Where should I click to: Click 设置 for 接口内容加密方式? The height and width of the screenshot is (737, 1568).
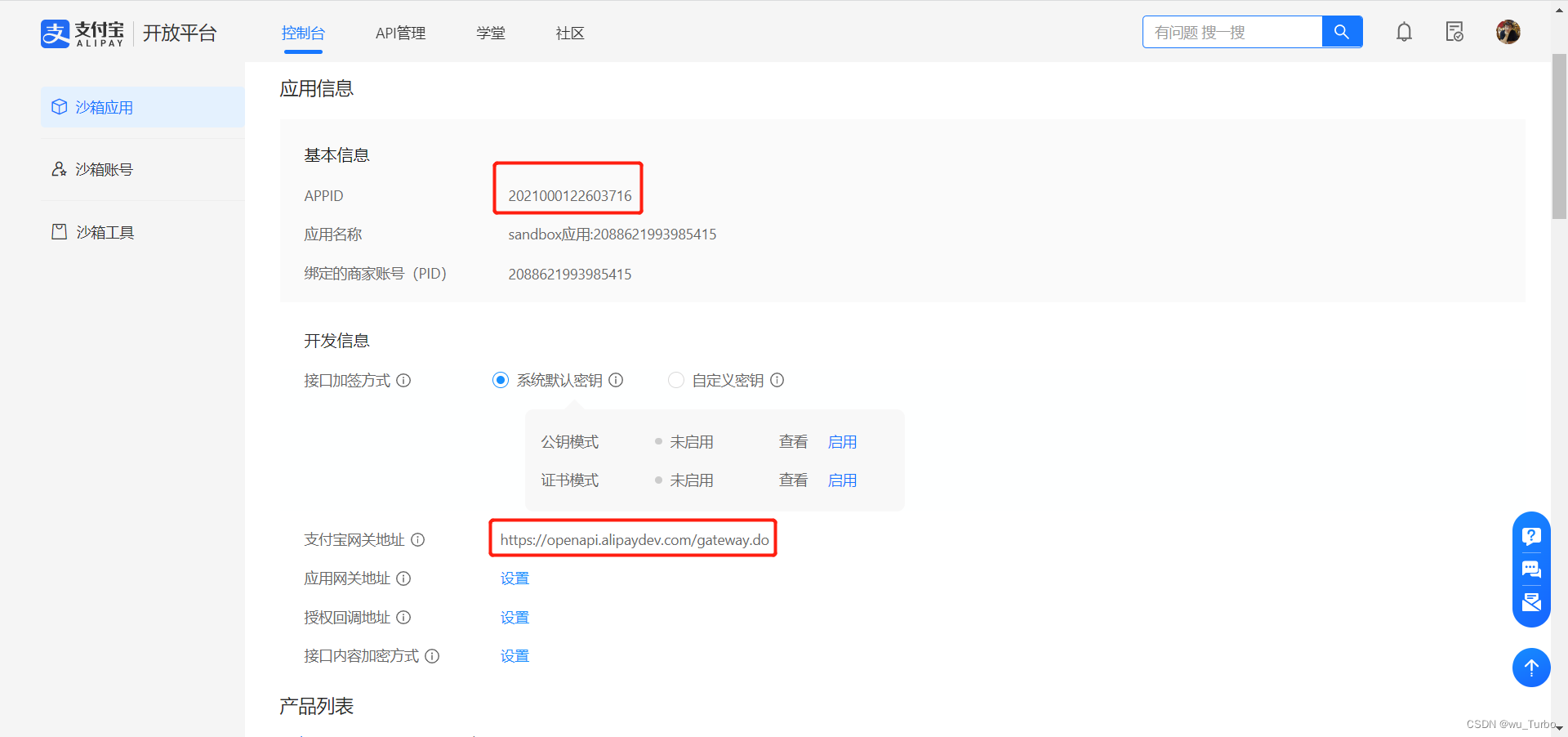click(514, 655)
